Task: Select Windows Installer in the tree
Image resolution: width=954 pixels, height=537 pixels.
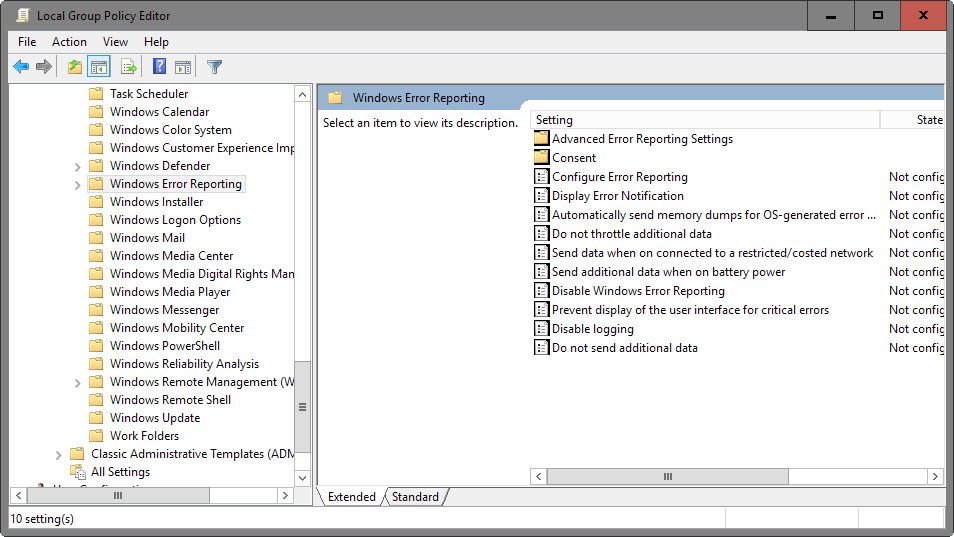Action: [156, 202]
